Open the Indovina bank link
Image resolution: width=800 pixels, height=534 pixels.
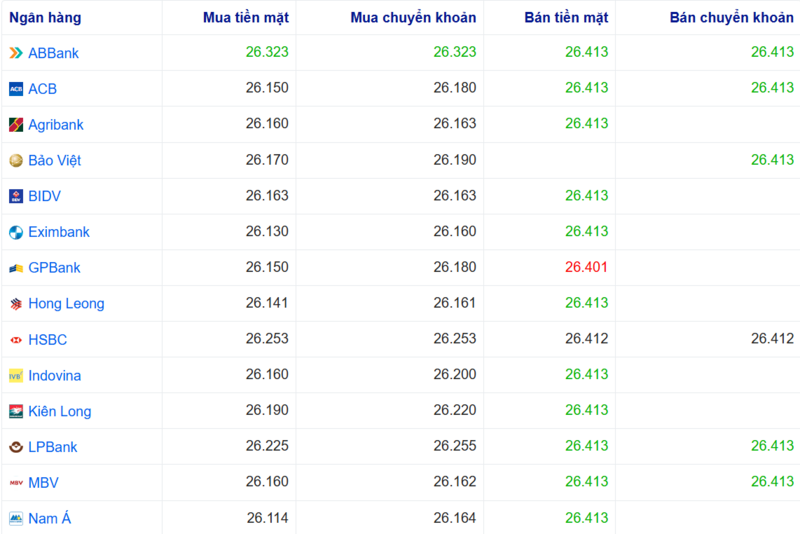pyautogui.click(x=54, y=375)
